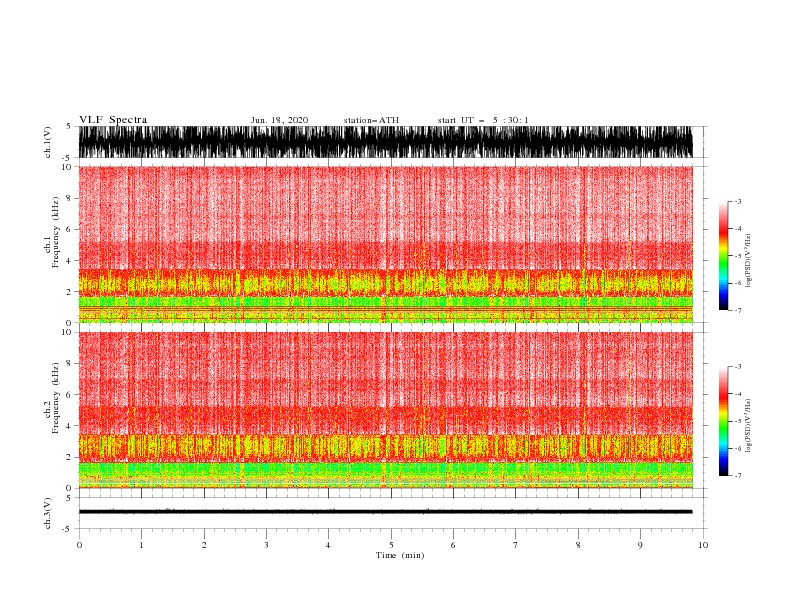Click the -7 tick on the ch.2 colorbar
Image resolution: width=792 pixels, height=612 pixels.
pyautogui.click(x=737, y=476)
